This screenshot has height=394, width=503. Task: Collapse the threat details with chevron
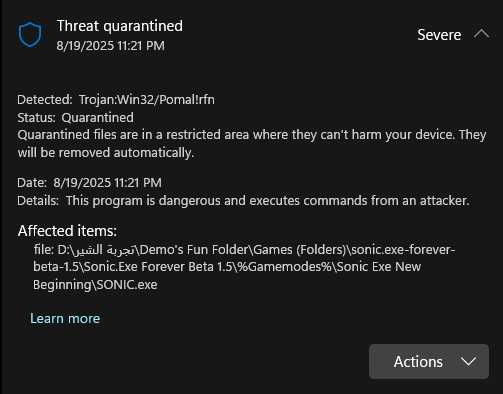(x=481, y=34)
